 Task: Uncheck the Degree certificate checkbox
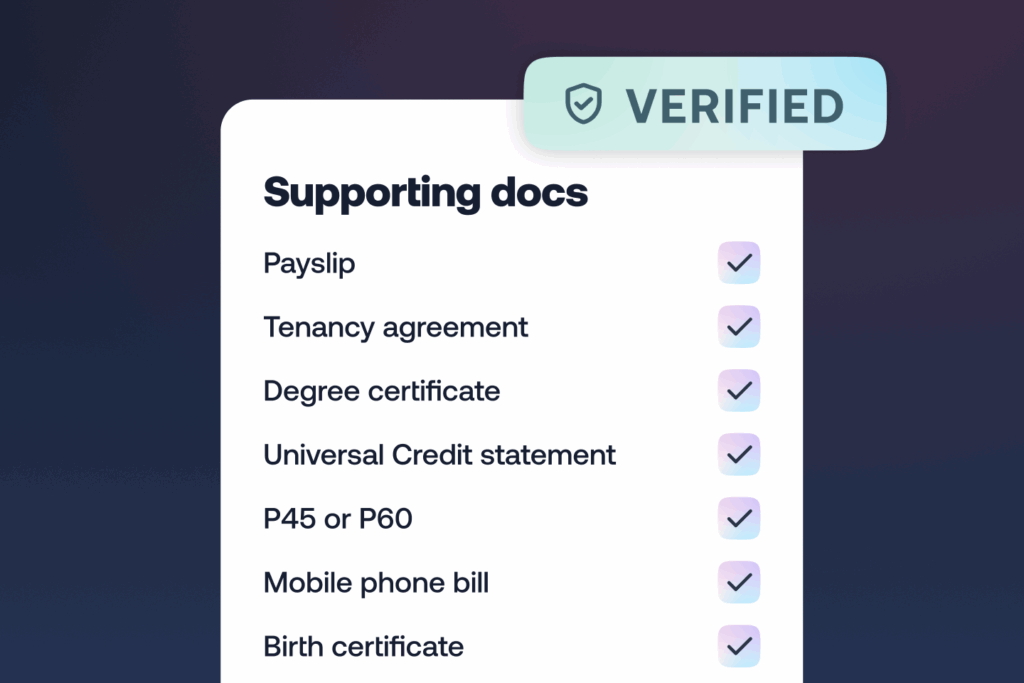pos(739,391)
